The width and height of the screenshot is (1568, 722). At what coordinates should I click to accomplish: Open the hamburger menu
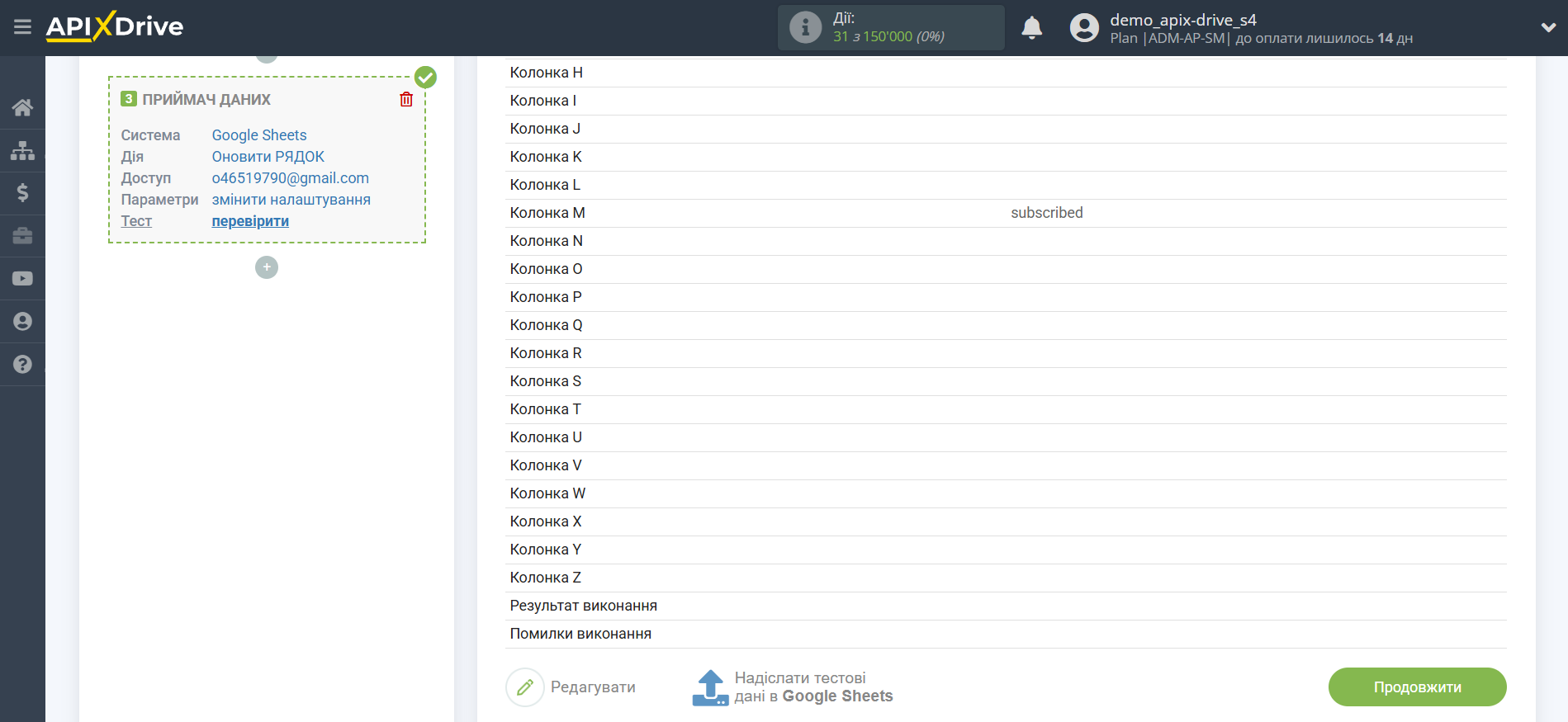(22, 27)
